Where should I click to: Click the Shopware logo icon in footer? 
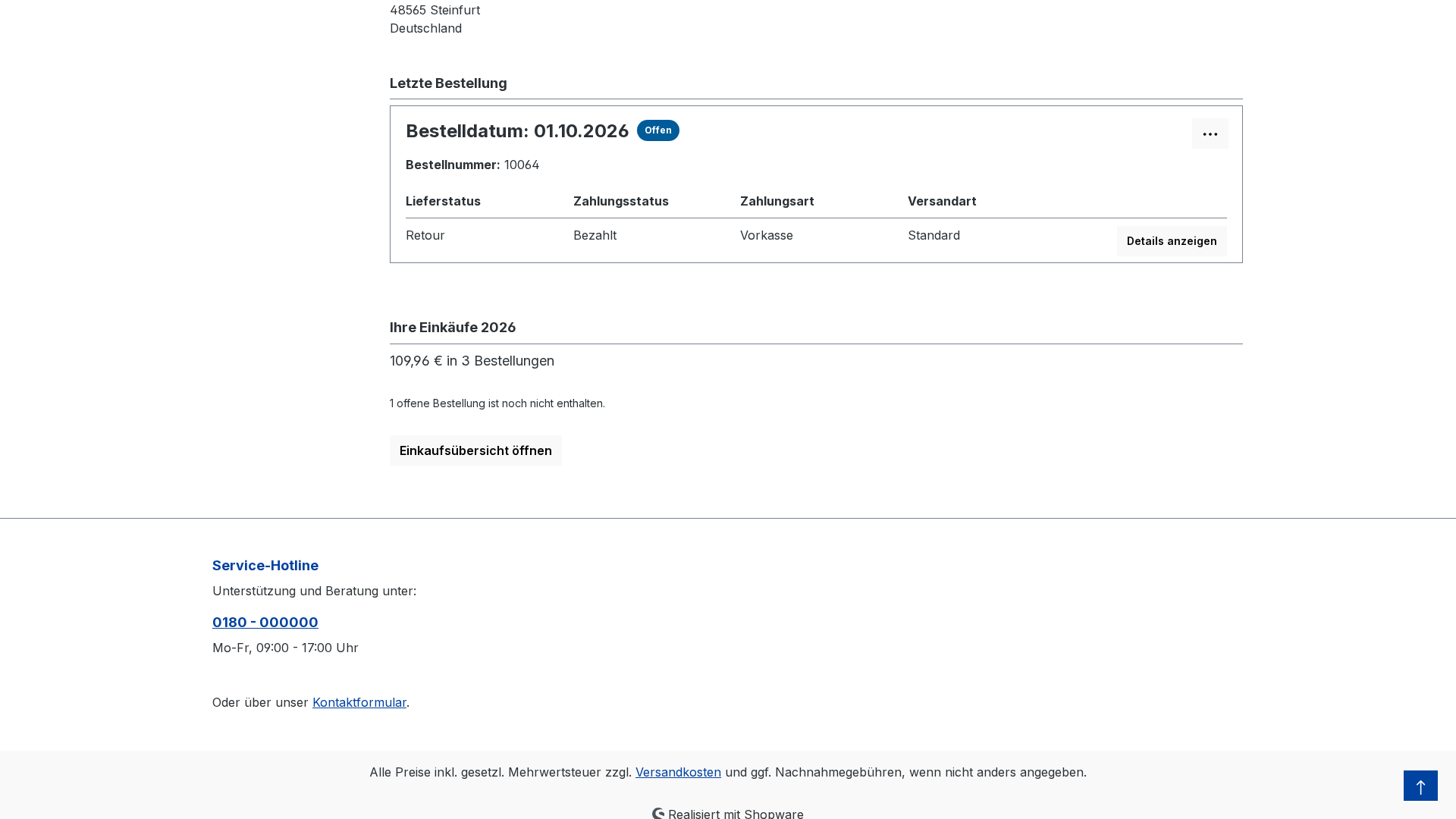click(x=658, y=813)
